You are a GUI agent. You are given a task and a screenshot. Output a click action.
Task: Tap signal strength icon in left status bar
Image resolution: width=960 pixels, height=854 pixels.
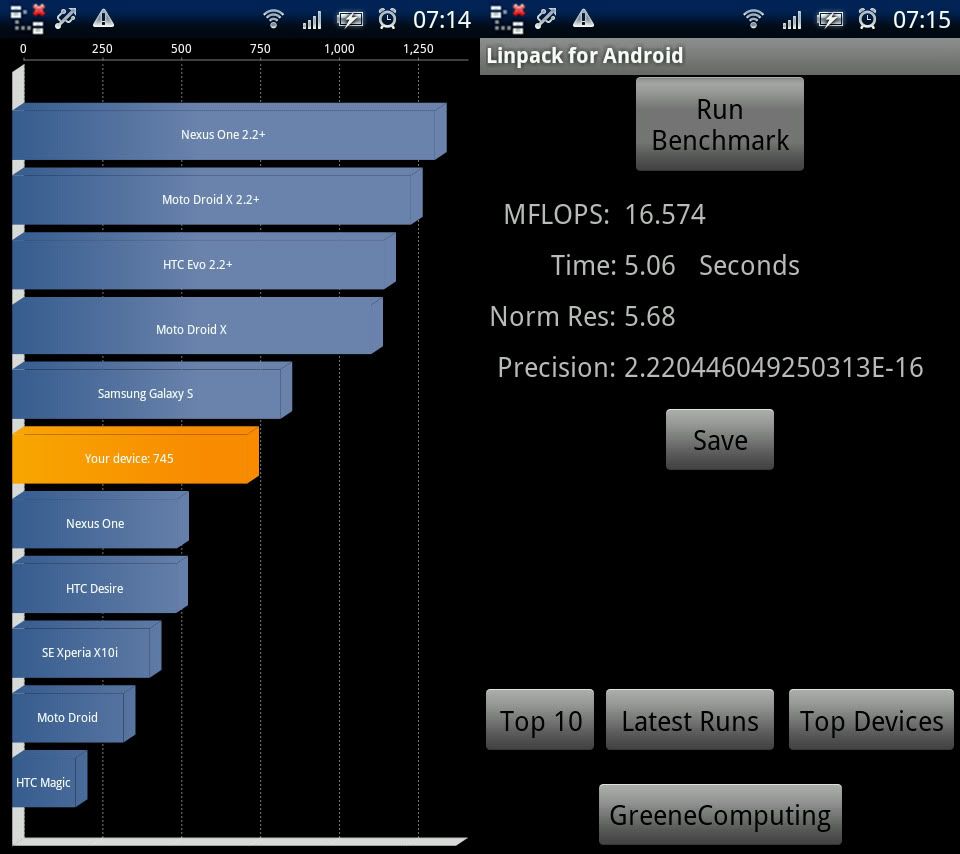point(312,20)
